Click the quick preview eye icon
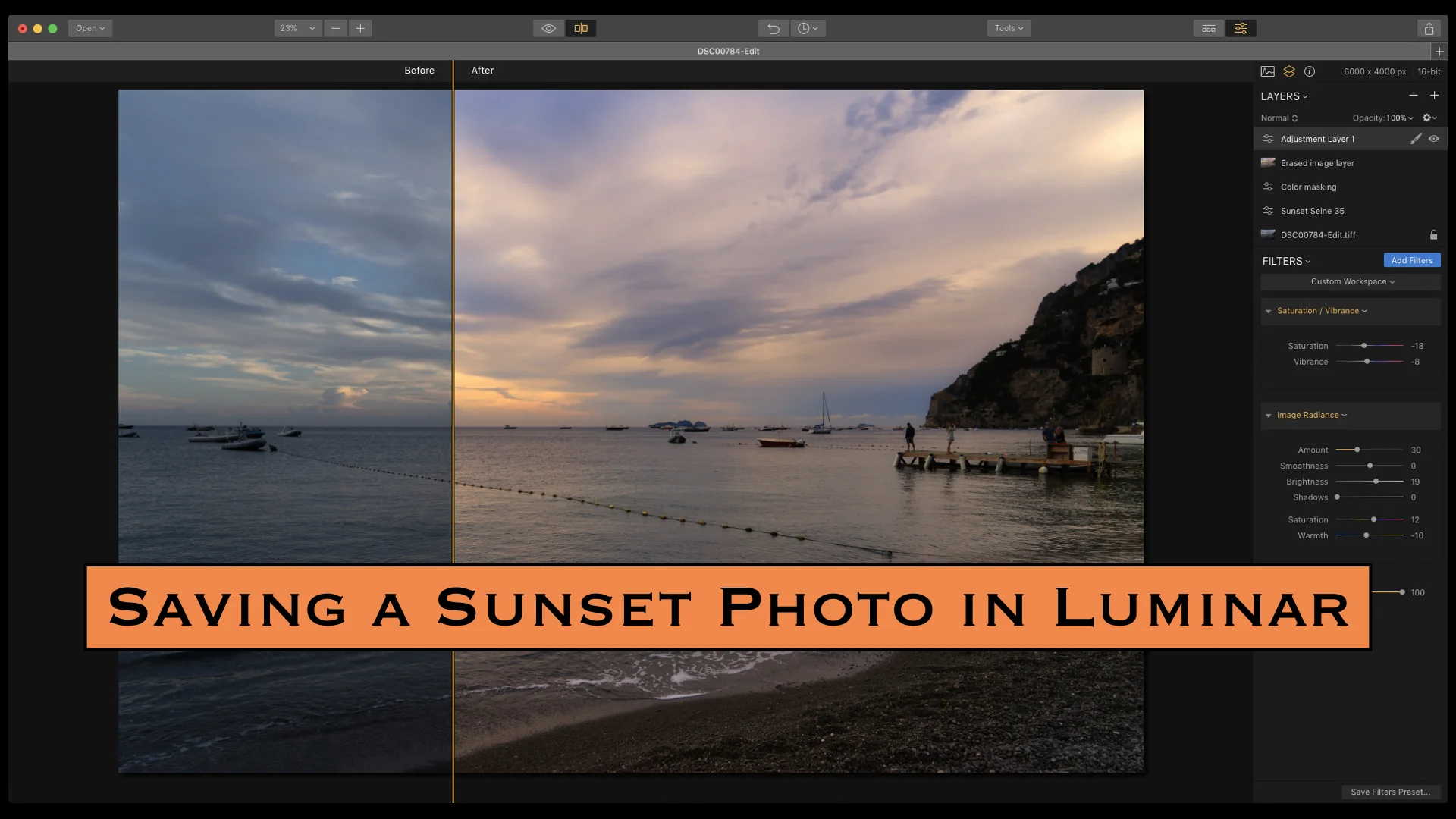Image resolution: width=1456 pixels, height=819 pixels. 548,28
